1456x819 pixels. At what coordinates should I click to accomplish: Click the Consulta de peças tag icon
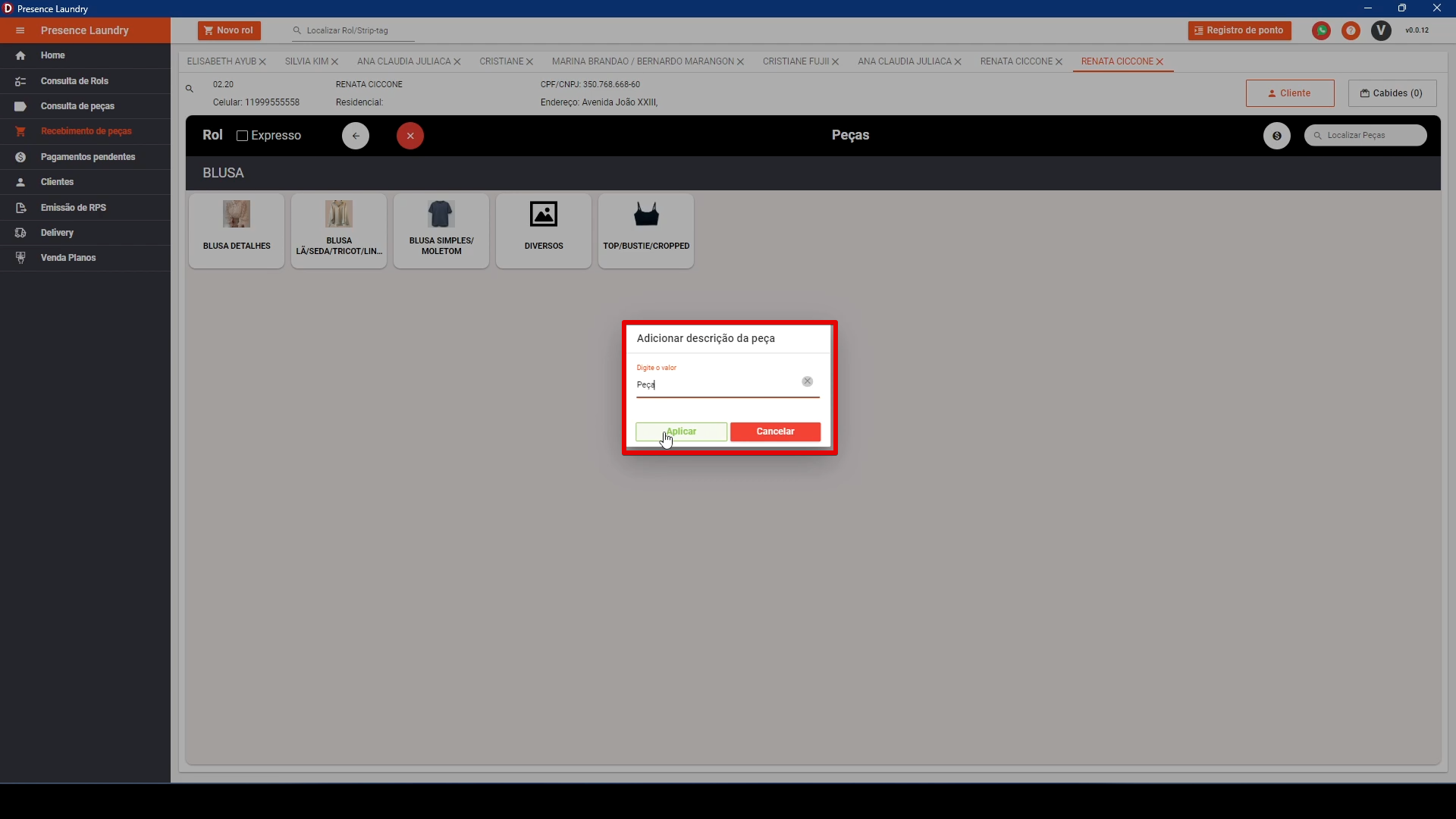pyautogui.click(x=20, y=106)
